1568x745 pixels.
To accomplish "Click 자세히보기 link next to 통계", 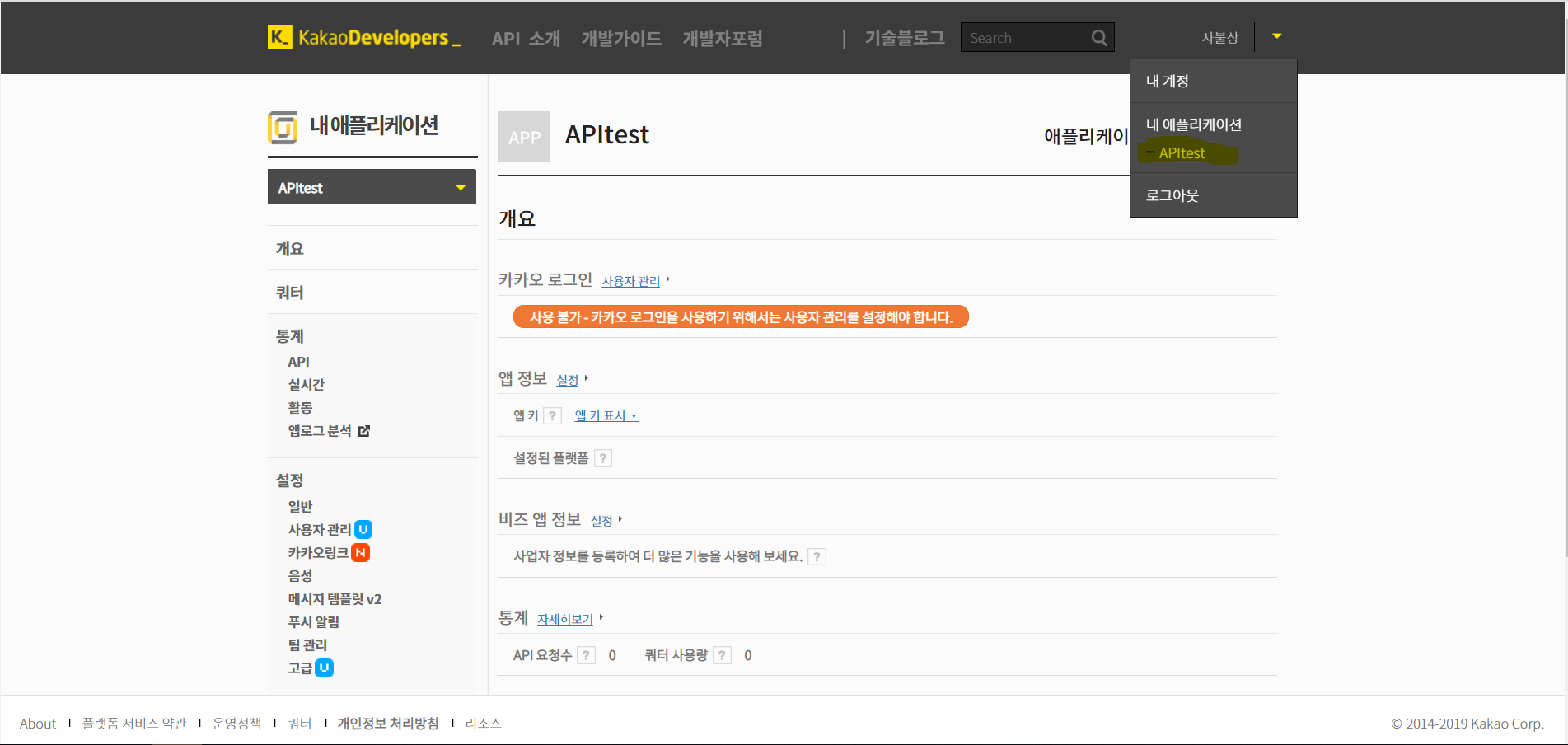I will [565, 619].
